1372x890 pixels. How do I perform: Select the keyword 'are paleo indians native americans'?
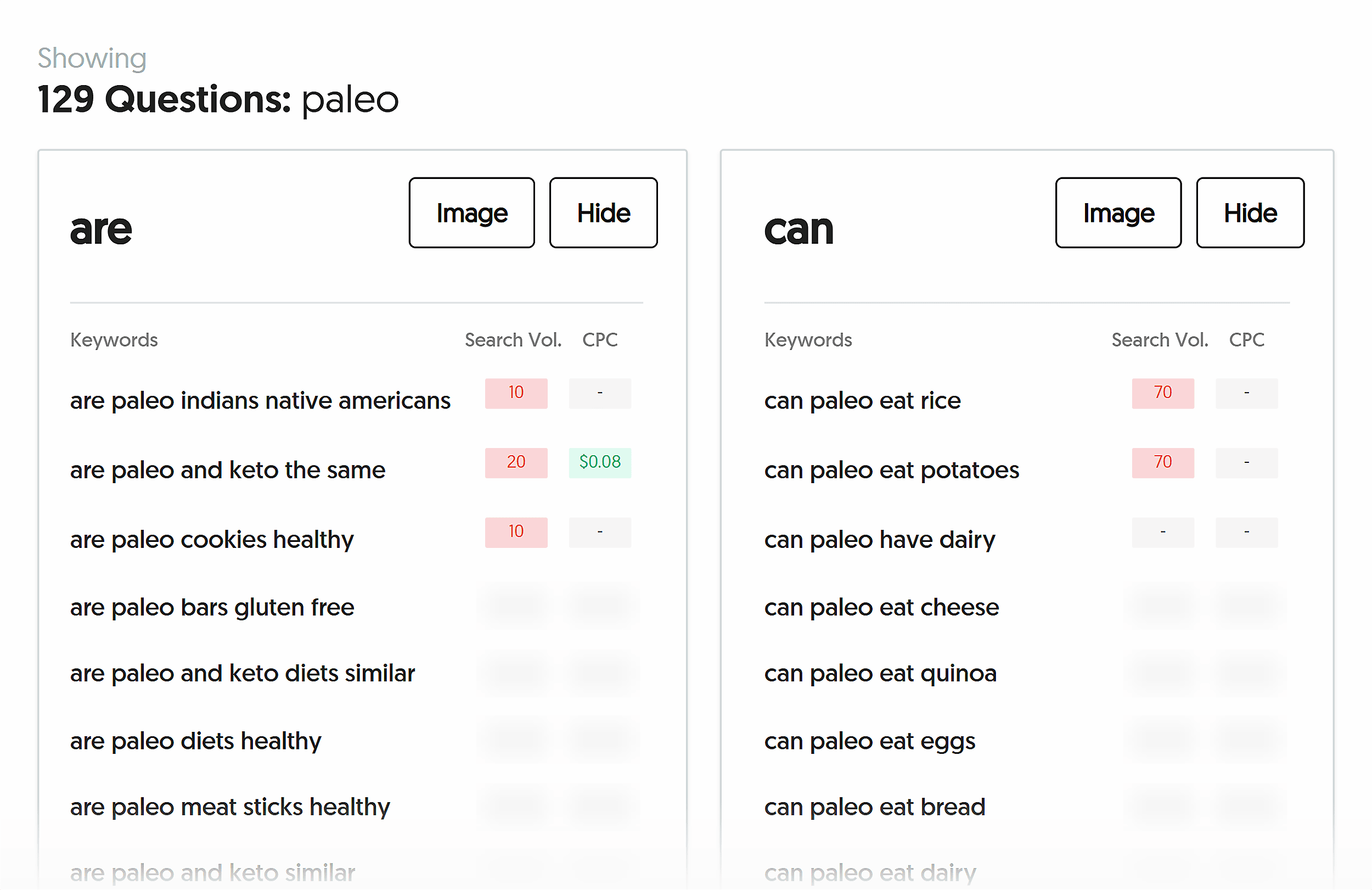[x=260, y=400]
